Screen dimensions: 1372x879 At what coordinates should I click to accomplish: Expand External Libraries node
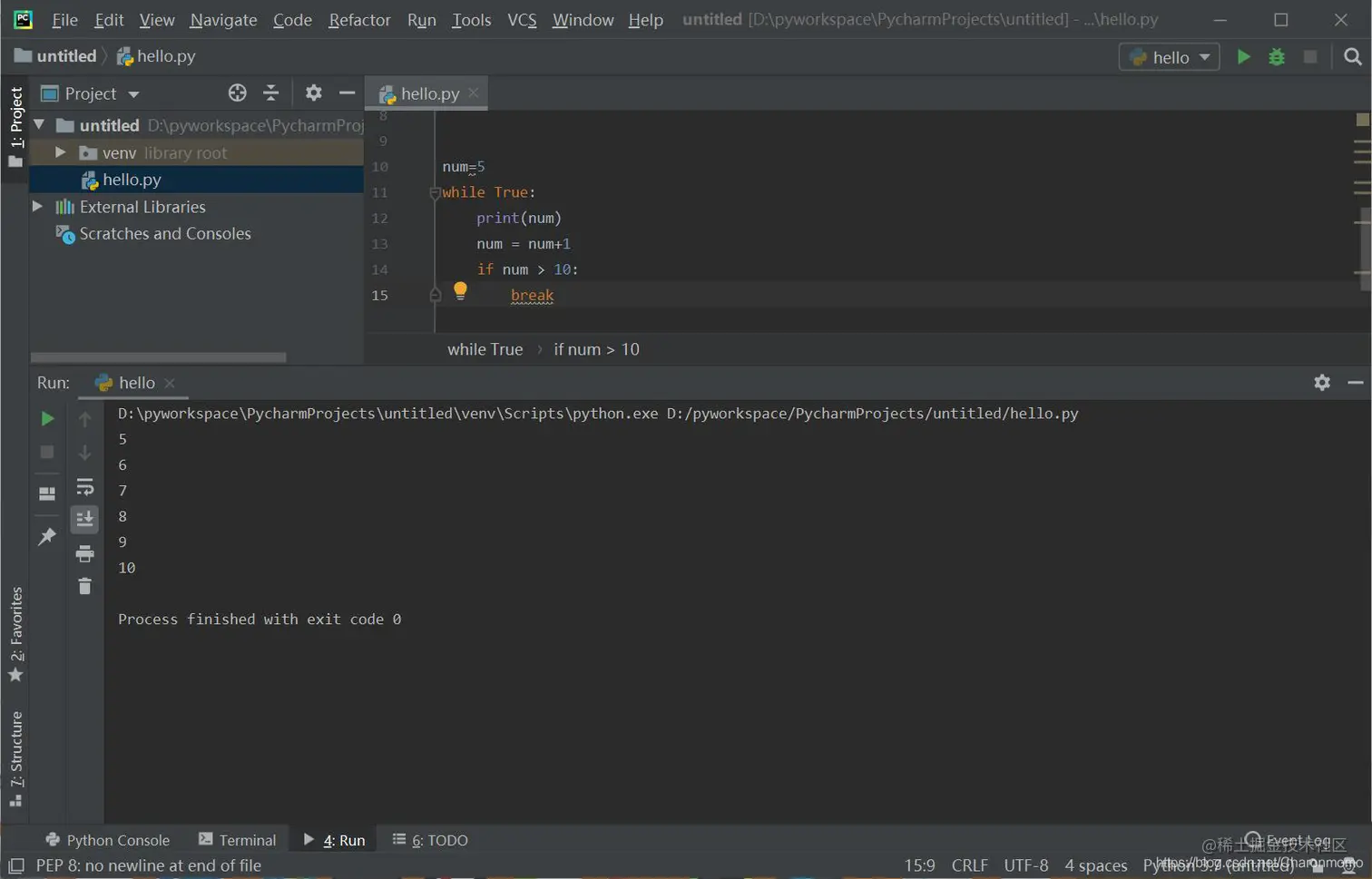click(x=37, y=207)
